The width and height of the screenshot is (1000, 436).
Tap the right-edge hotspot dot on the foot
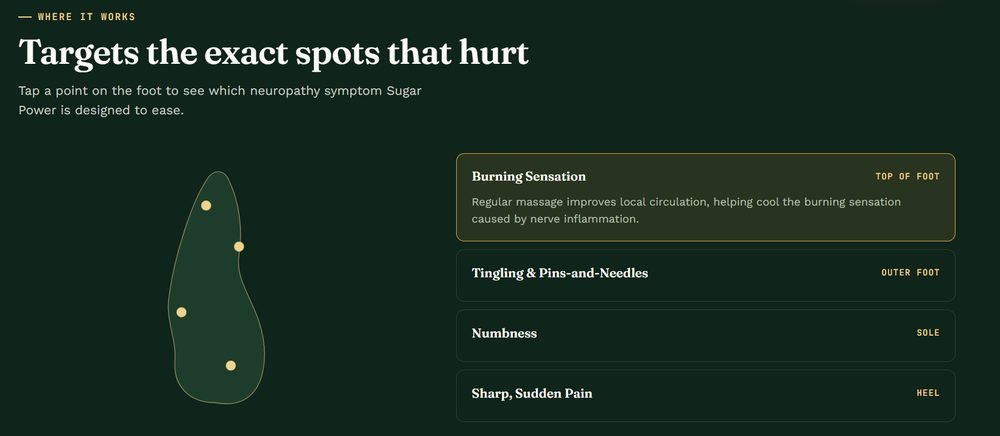tap(239, 247)
